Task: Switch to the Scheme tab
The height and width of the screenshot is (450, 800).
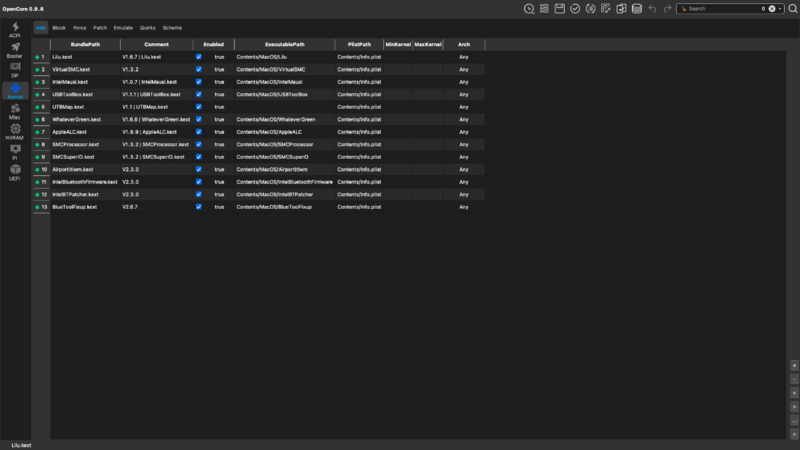Action: [172, 28]
